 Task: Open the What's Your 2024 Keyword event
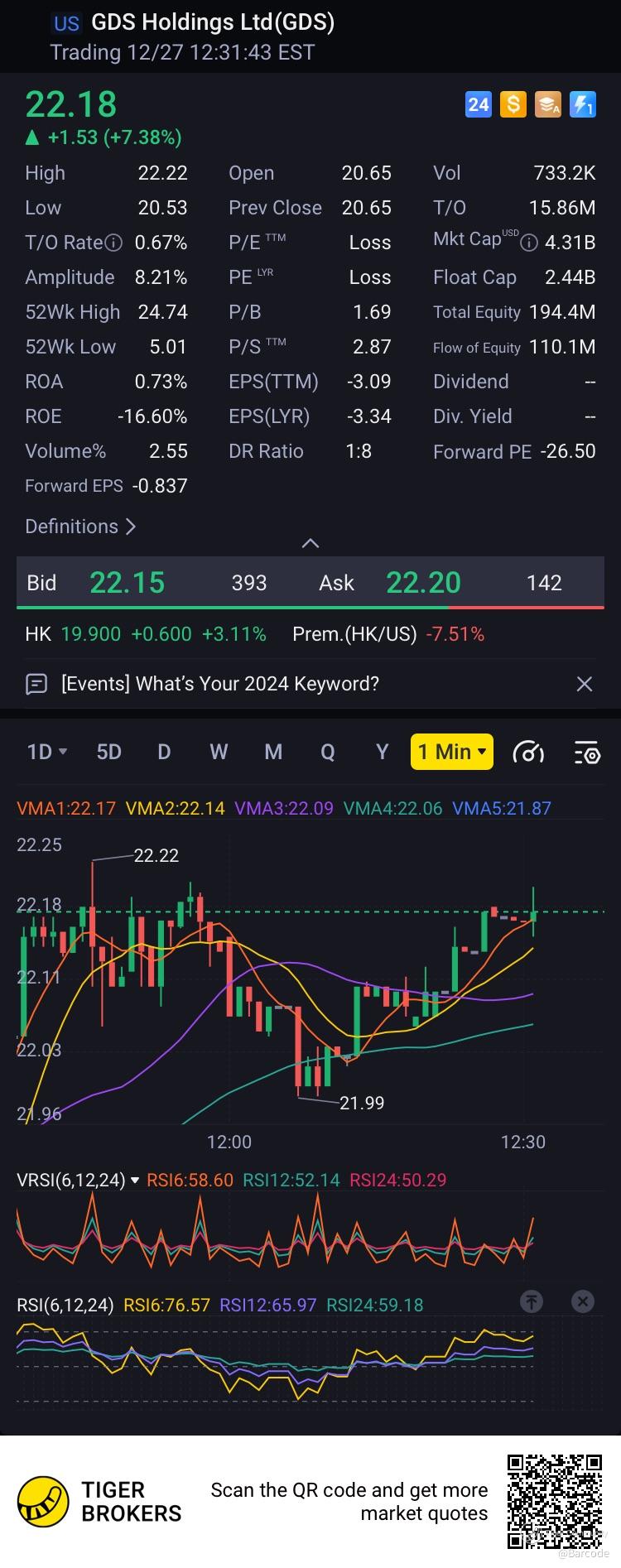(220, 684)
